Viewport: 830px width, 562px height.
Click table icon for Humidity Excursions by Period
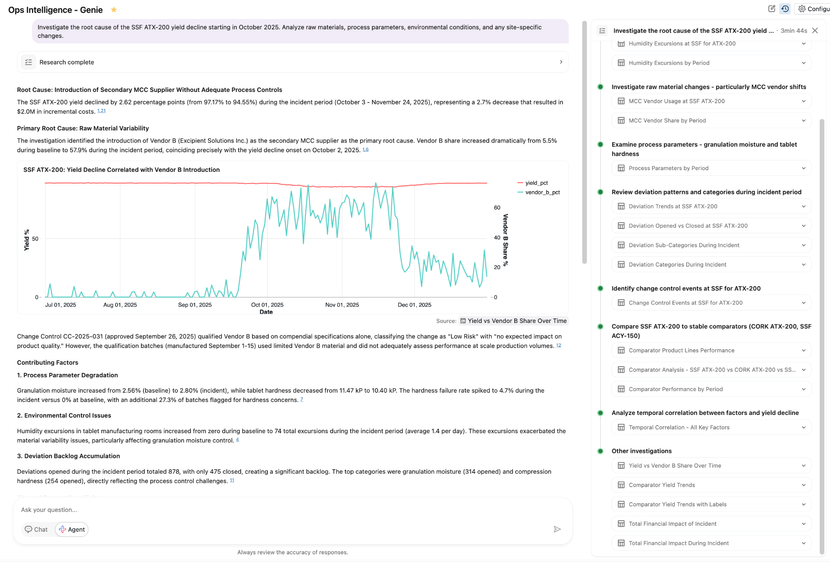point(621,63)
